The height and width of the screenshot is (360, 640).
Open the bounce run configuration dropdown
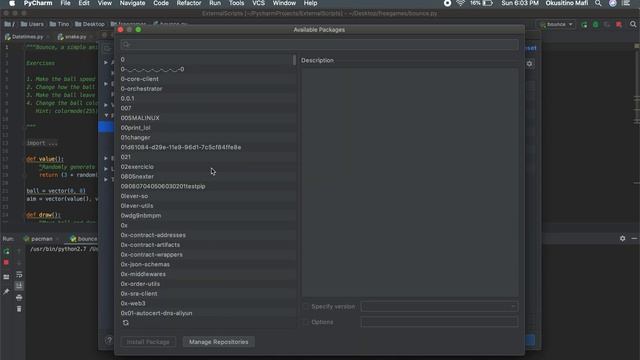[x=556, y=24]
